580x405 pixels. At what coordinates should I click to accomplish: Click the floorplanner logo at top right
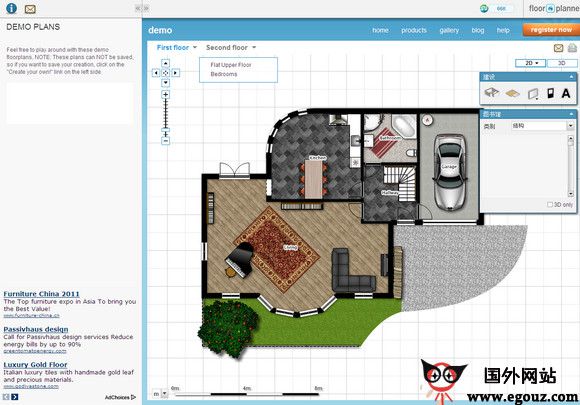554,8
